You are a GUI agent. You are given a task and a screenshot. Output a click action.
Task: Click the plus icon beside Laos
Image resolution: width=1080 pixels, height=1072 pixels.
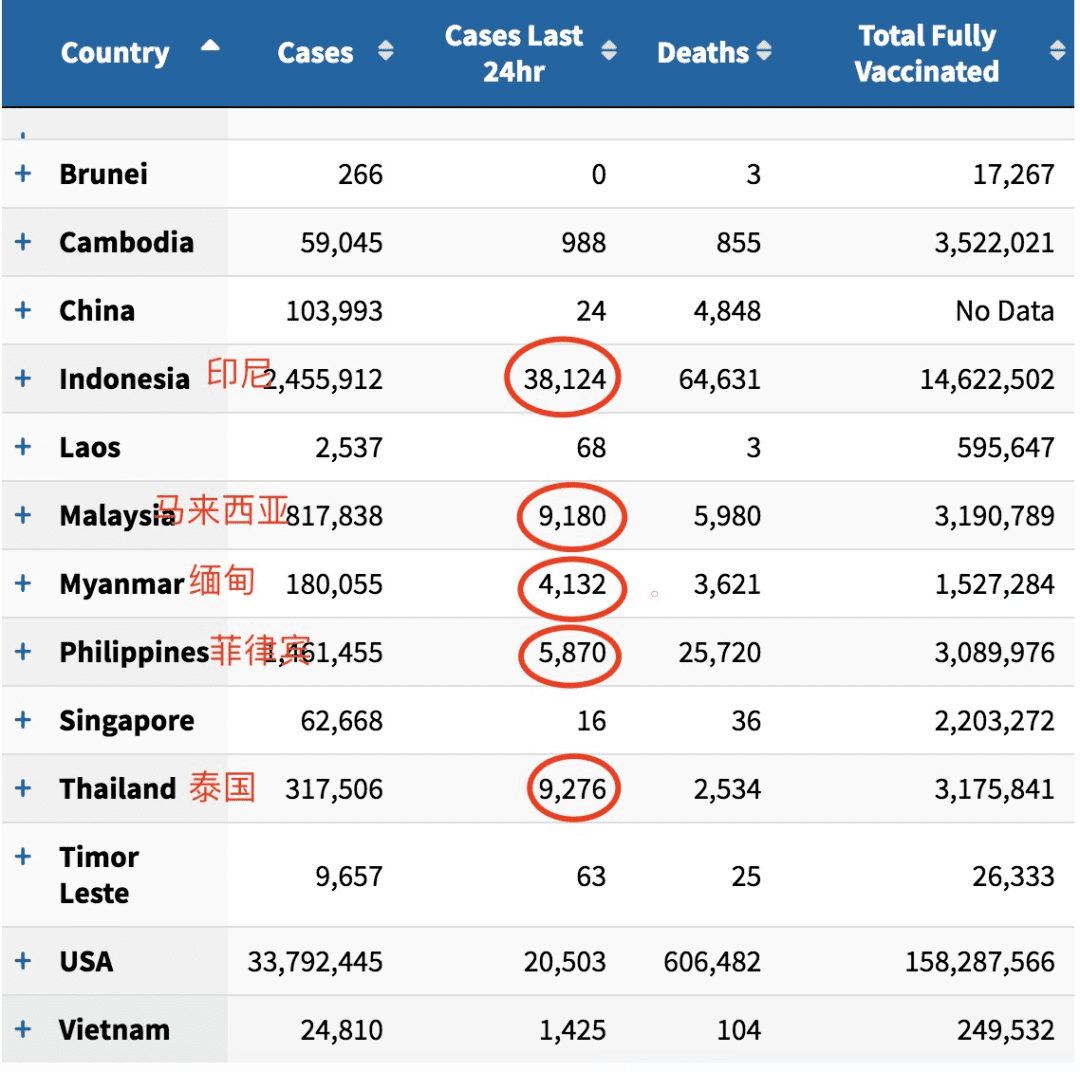23,446
